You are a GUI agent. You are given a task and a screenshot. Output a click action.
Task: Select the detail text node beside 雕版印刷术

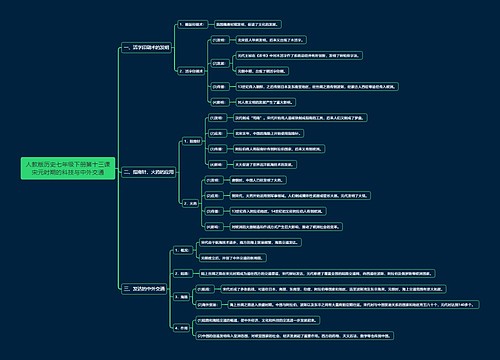click(x=248, y=24)
